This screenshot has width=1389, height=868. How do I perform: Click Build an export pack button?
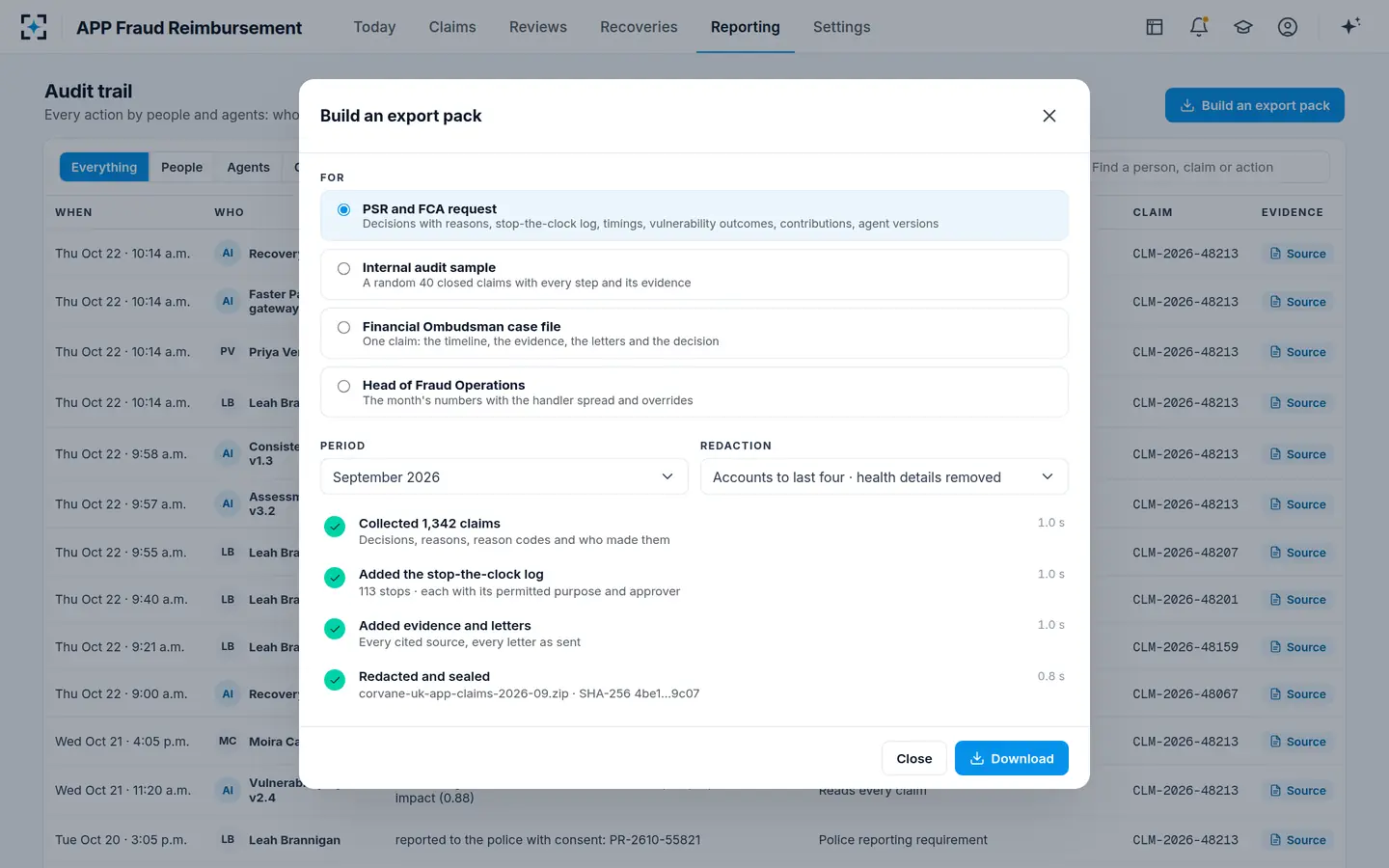(x=1255, y=105)
